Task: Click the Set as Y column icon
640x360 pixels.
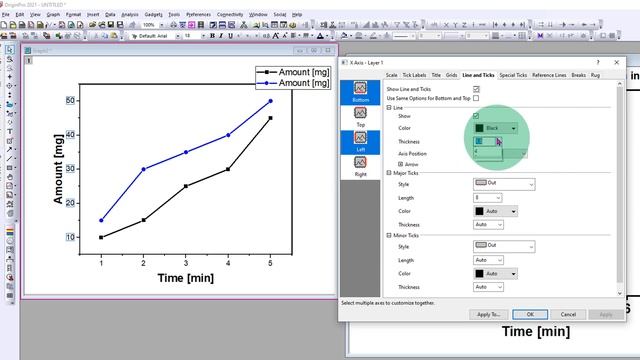Action: click(455, 25)
